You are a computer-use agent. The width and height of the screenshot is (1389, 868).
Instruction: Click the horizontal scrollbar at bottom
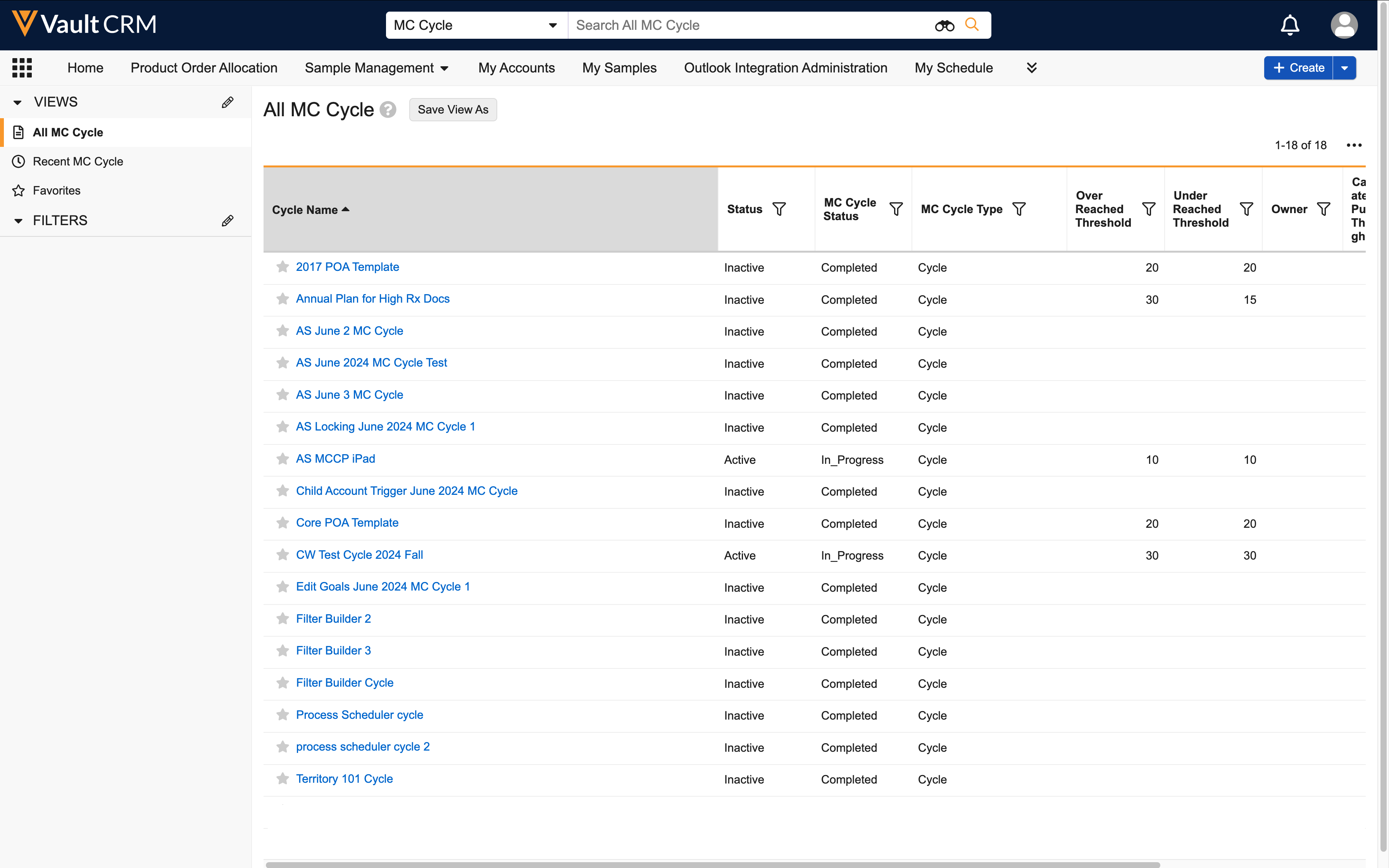[x=712, y=864]
